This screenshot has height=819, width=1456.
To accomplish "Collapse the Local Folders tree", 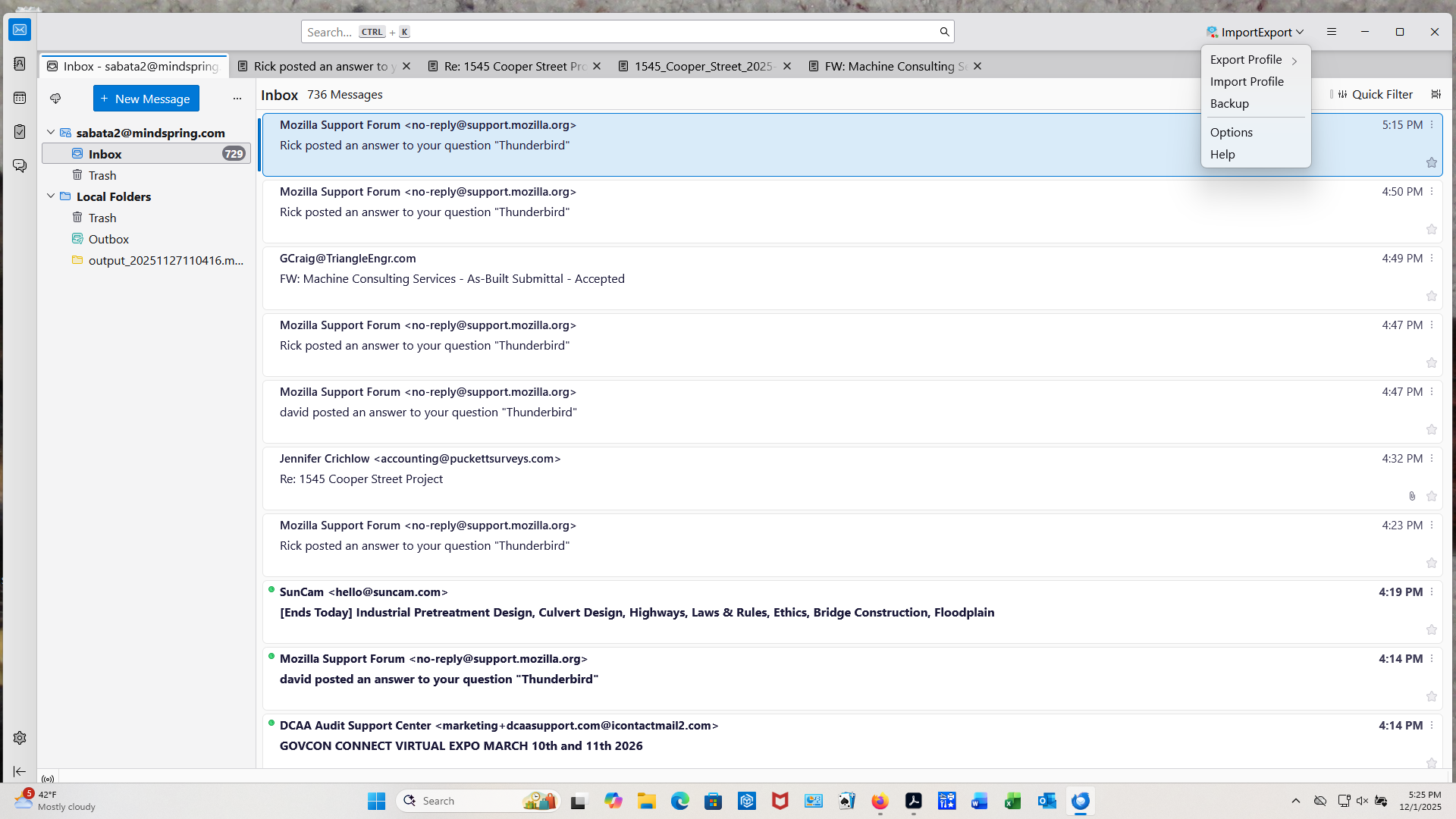I will (x=51, y=196).
